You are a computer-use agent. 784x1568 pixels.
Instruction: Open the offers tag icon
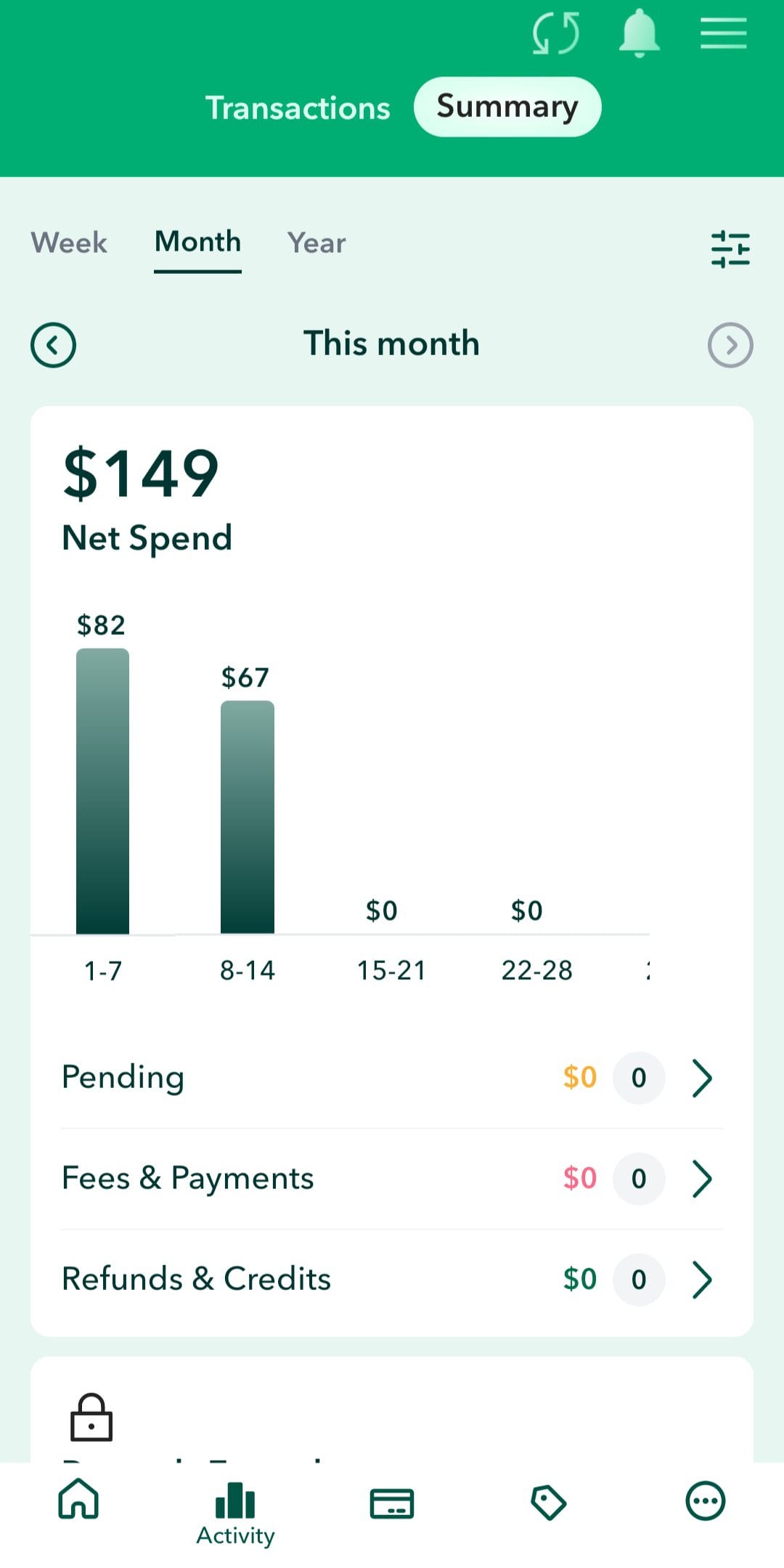(549, 1502)
